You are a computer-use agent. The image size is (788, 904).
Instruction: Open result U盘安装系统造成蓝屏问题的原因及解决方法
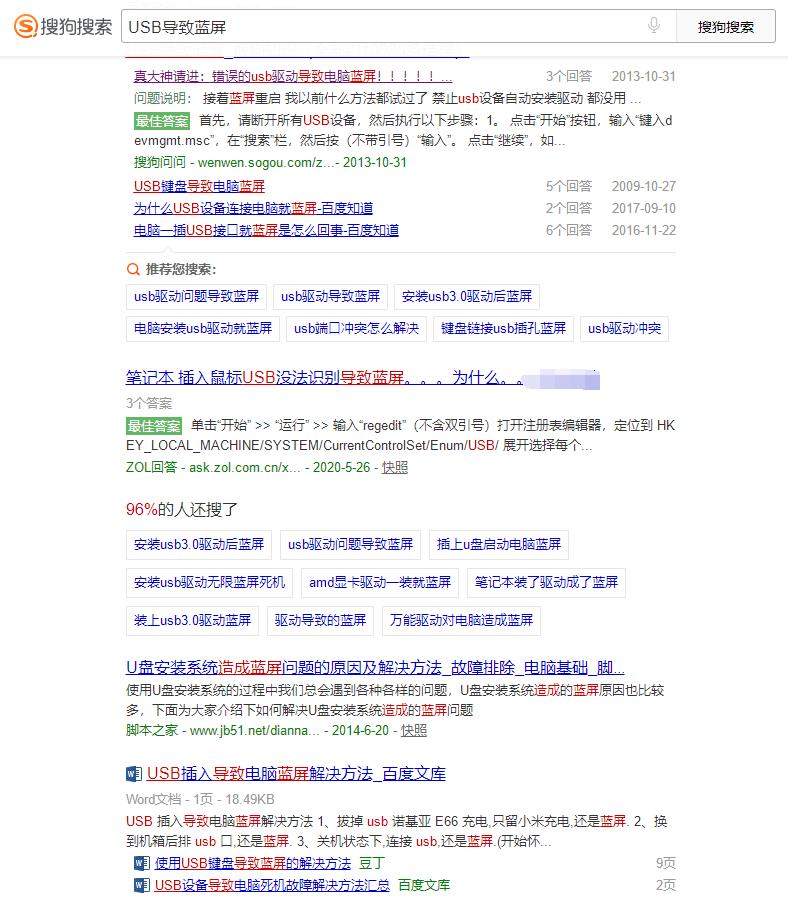point(375,668)
